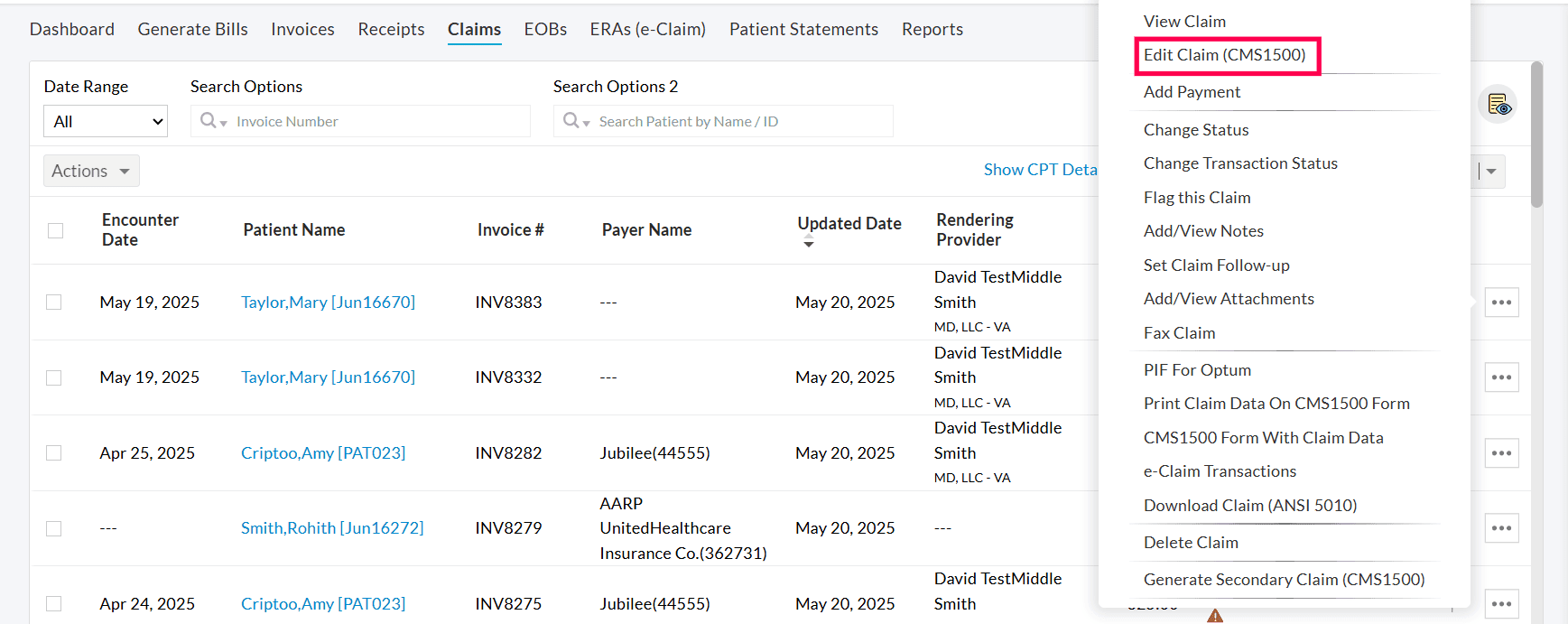The image size is (1568, 624).
Task: Go to the Patient Statements tab
Action: (803, 29)
